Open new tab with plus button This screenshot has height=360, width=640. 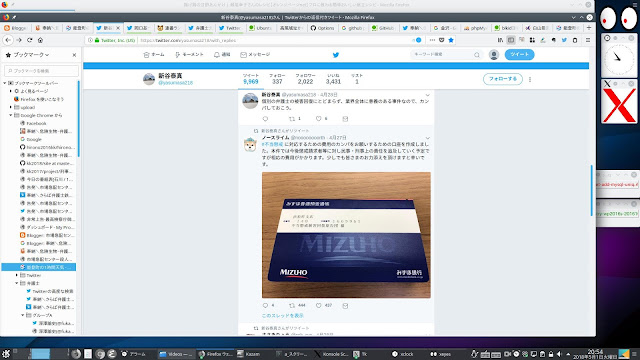589,28
